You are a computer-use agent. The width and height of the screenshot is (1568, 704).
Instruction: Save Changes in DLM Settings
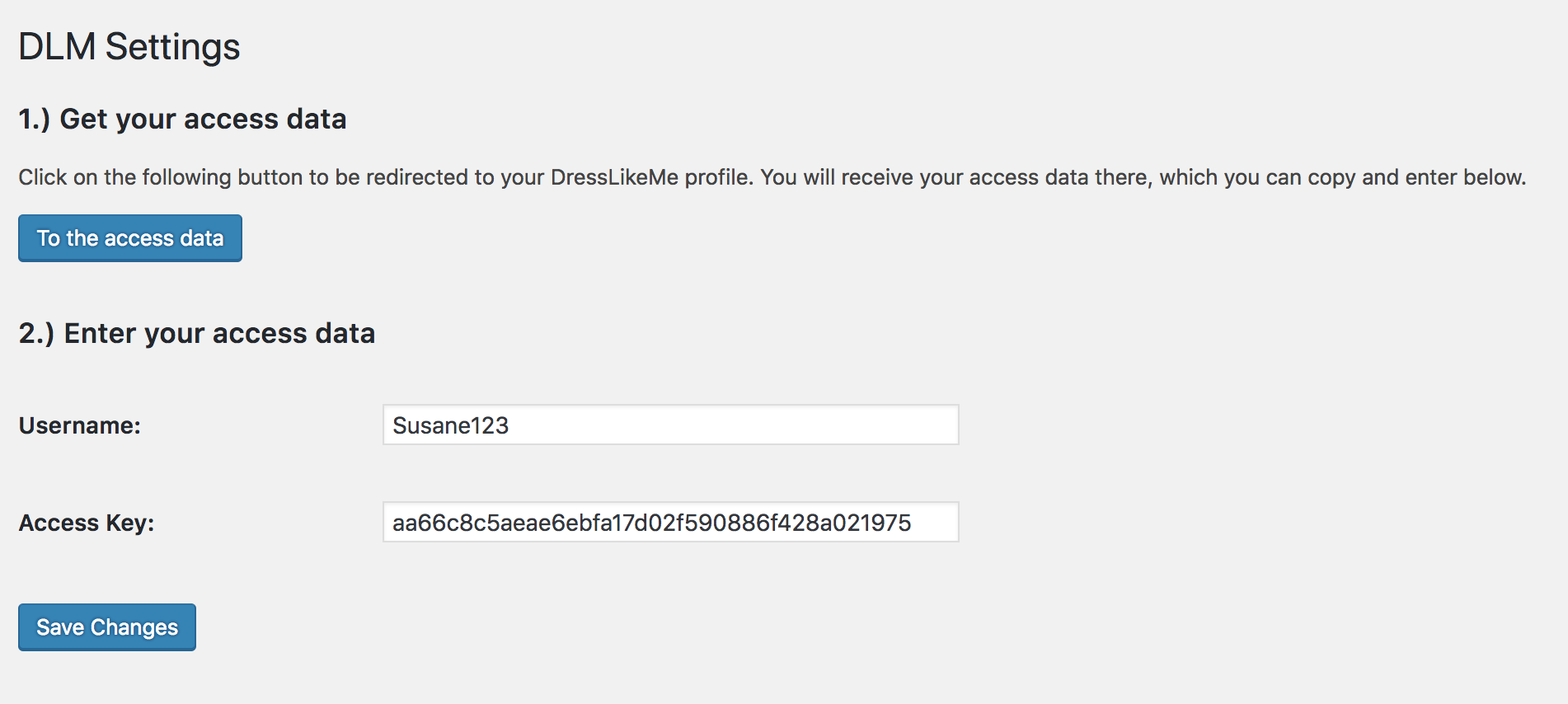pyautogui.click(x=107, y=627)
